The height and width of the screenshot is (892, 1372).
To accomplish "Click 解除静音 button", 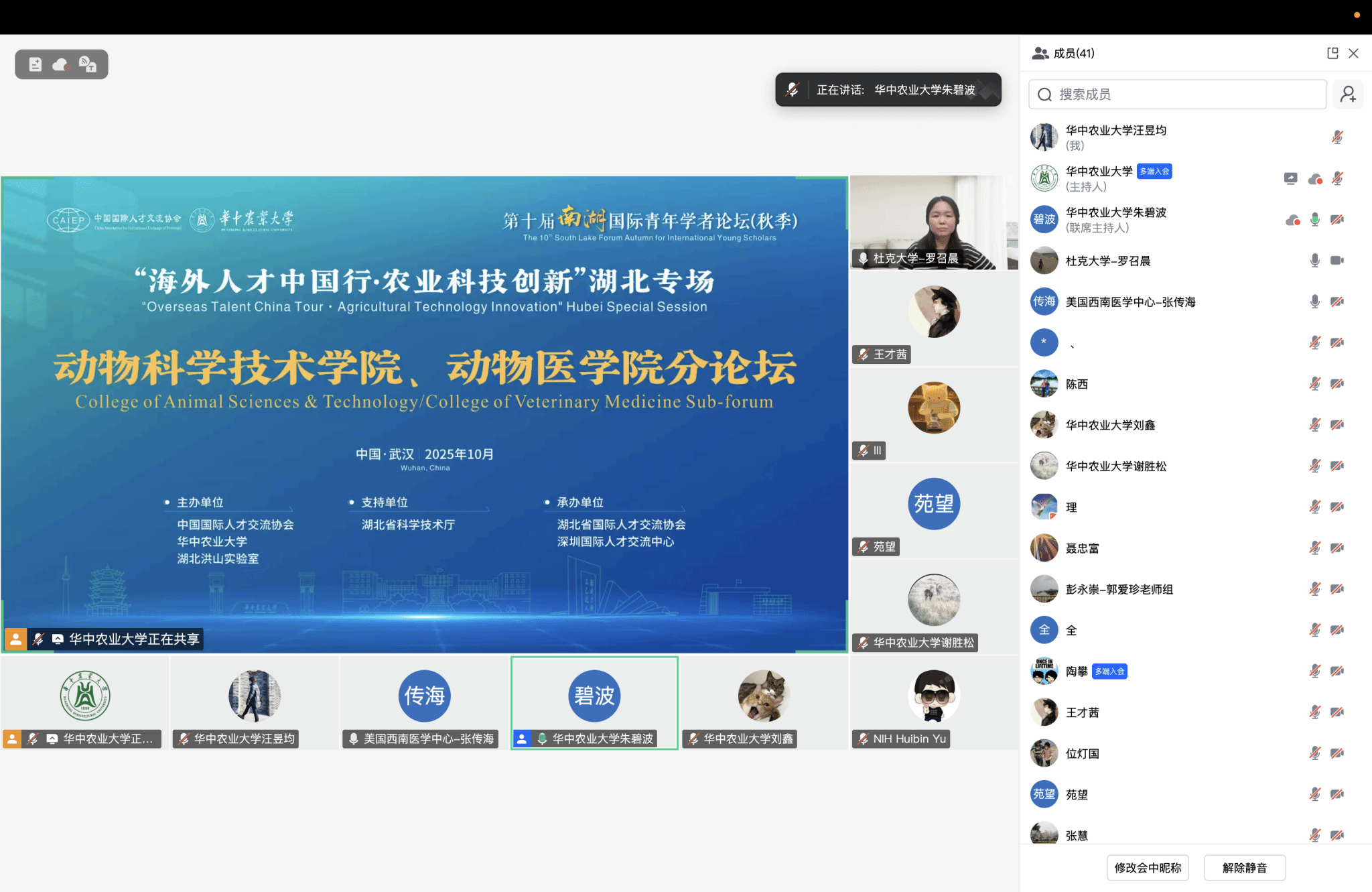I will click(x=1244, y=868).
